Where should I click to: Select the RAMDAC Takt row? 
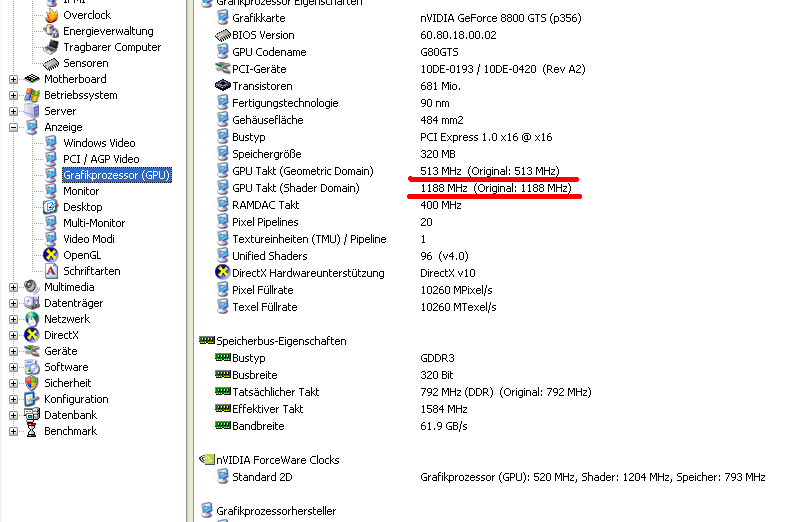click(339, 205)
